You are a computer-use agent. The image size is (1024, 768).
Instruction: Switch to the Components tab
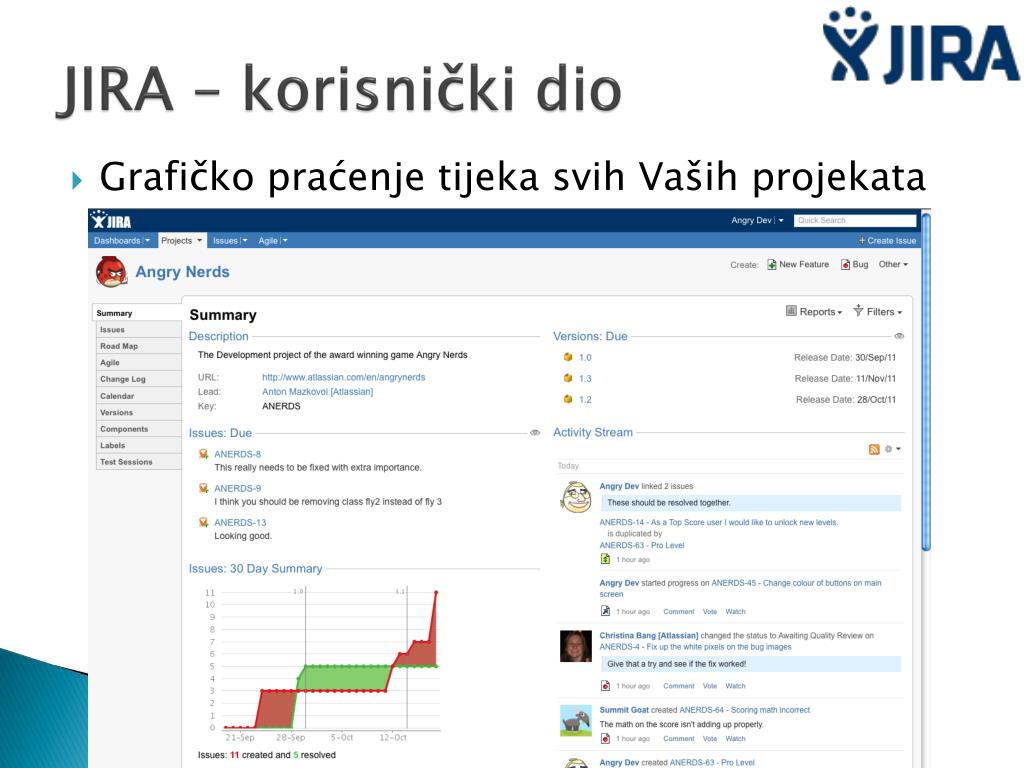[x=138, y=429]
